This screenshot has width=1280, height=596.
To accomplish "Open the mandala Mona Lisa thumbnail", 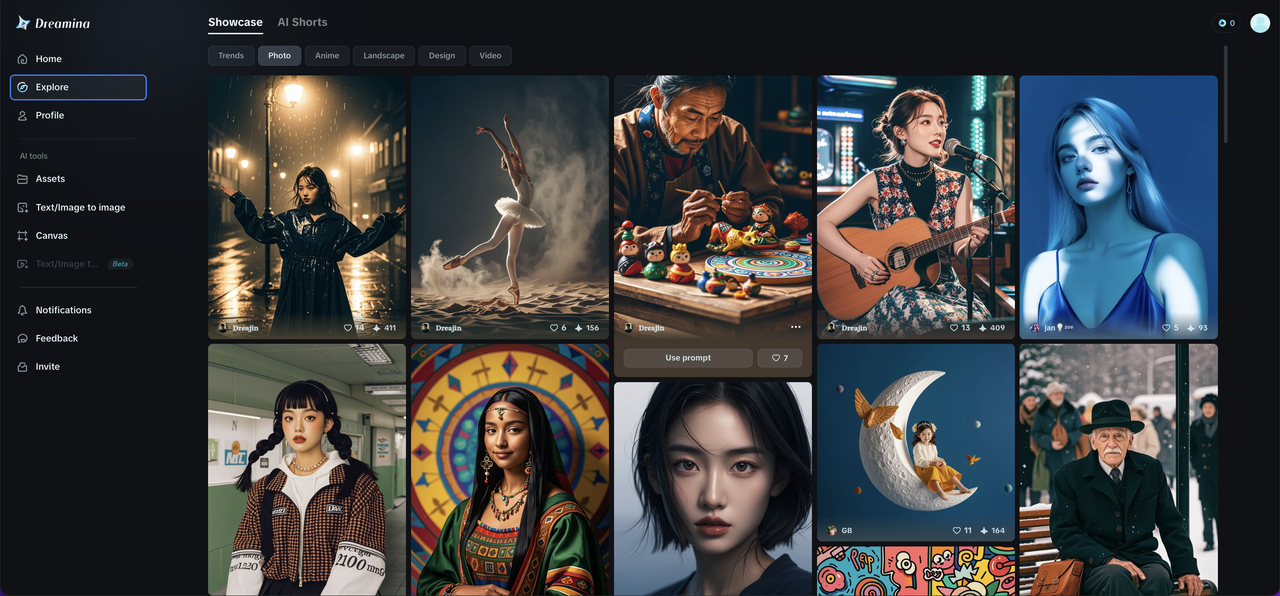I will [510, 470].
